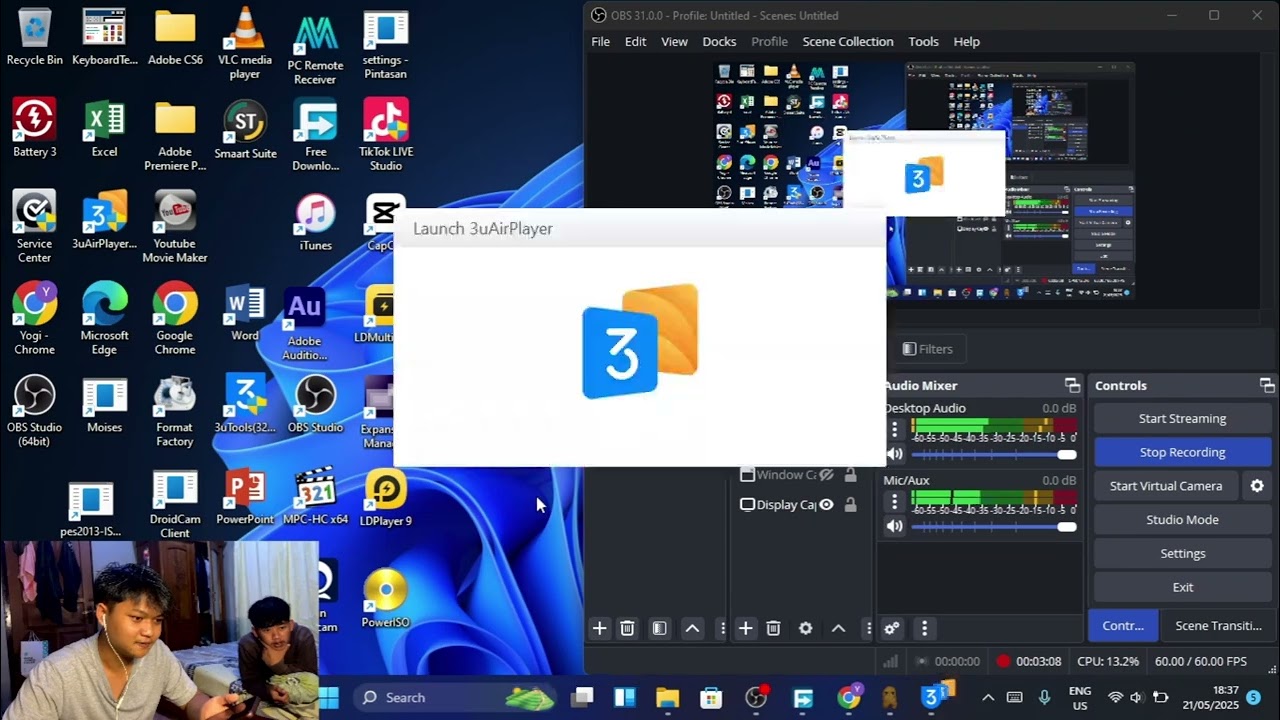Image resolution: width=1280 pixels, height=720 pixels.
Task: Open the File menu in OBS
Action: coord(600,42)
